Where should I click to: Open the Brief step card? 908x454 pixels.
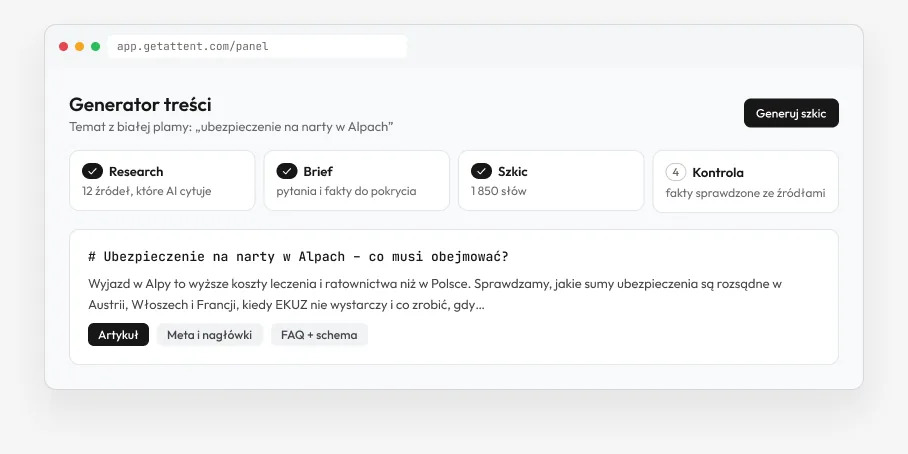357,181
